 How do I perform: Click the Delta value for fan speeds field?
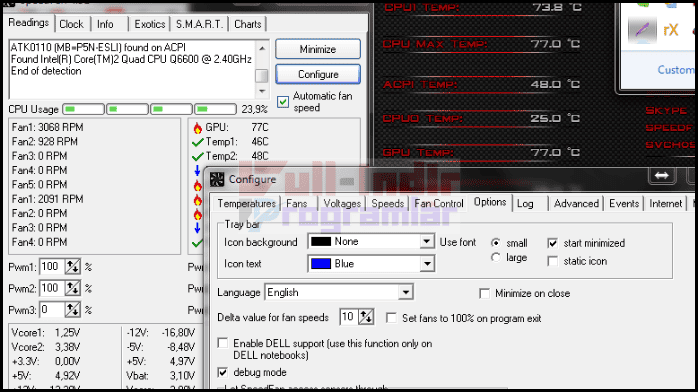point(349,317)
